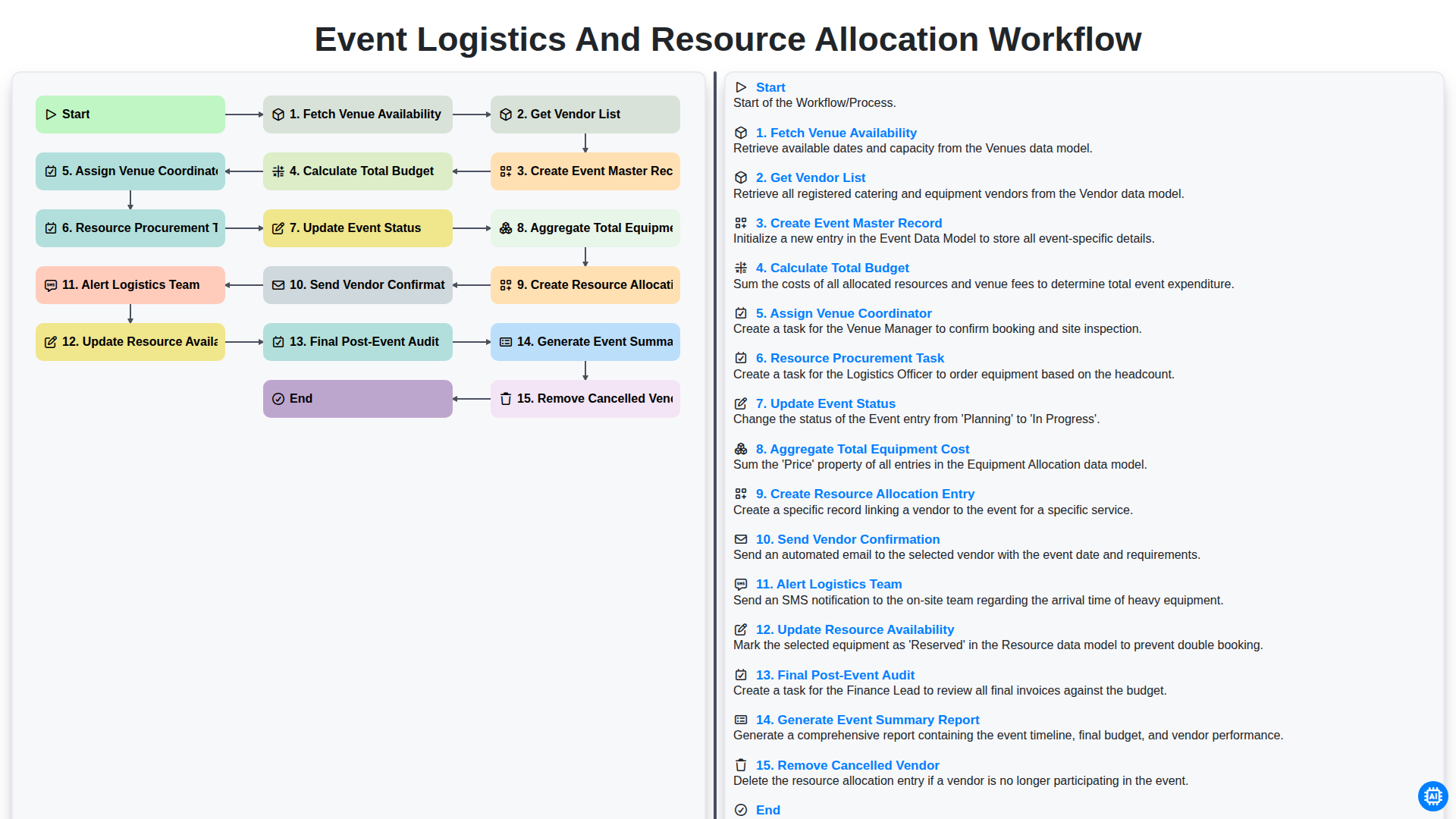Click the description mentioning the Venues data model
Screen dimensions: 1456x819
(x=913, y=149)
